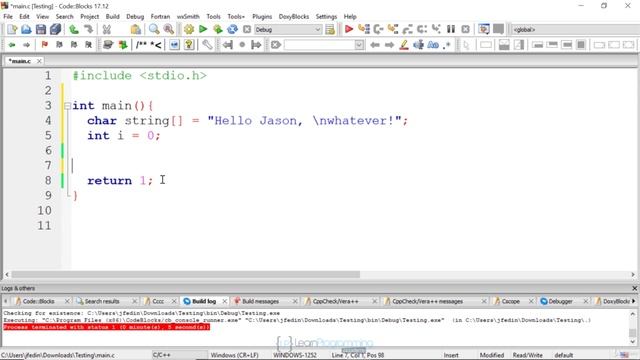
Task: Select the main.c editor tab
Action: tap(20, 61)
